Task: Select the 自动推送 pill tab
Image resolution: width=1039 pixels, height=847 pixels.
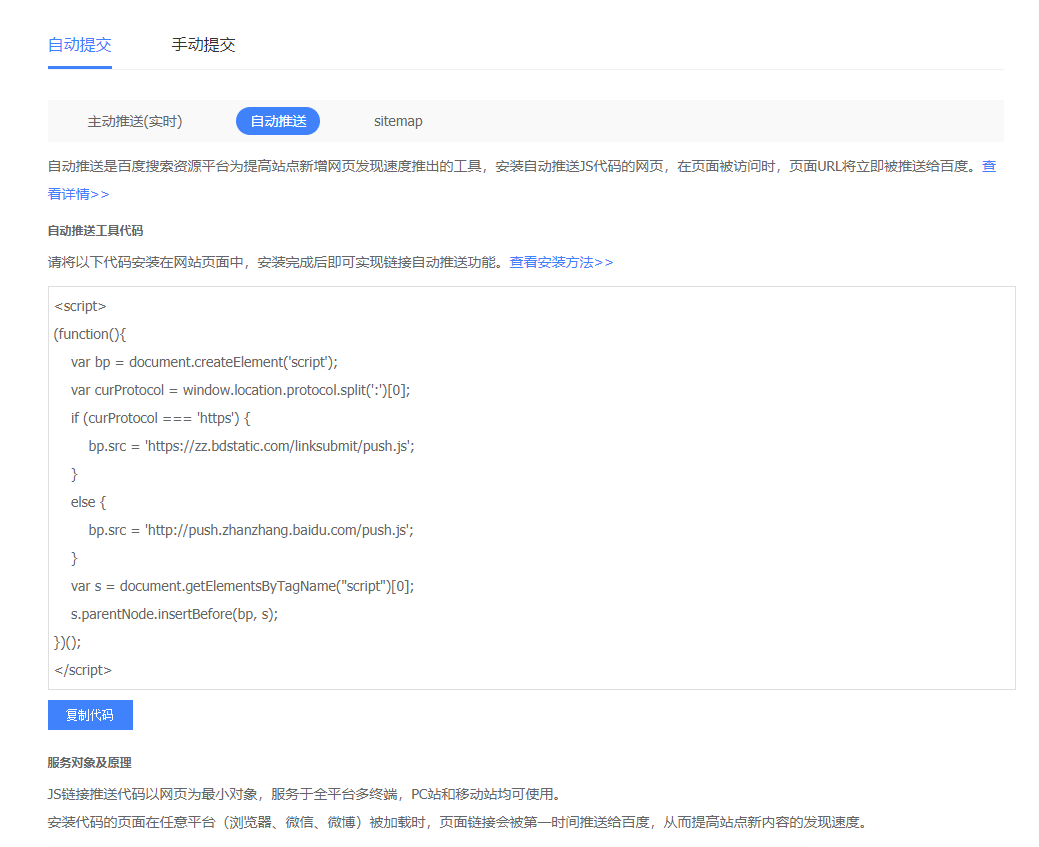Action: click(278, 121)
